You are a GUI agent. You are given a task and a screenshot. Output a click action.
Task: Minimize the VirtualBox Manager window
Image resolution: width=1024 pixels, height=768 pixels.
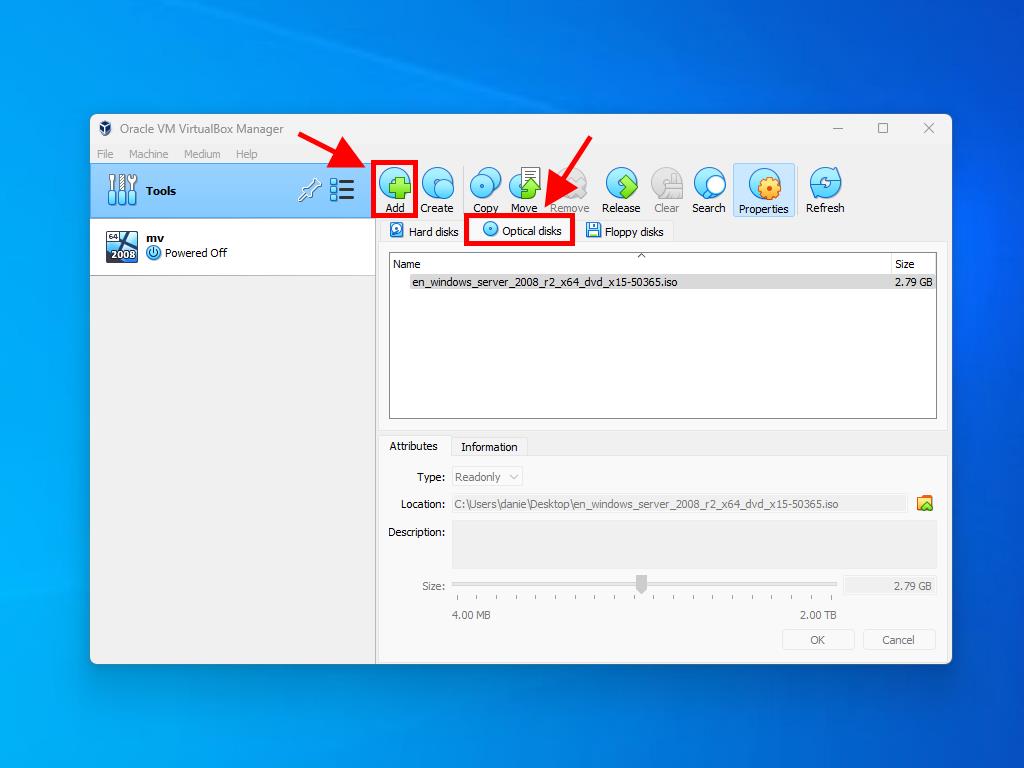pyautogui.click(x=838, y=129)
